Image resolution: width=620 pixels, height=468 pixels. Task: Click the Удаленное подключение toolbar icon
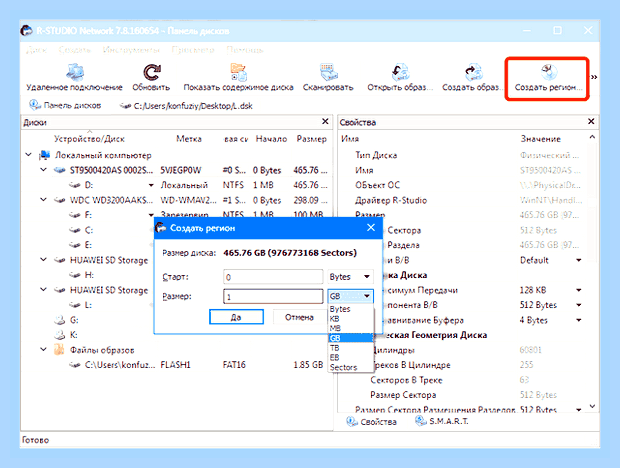[74, 72]
